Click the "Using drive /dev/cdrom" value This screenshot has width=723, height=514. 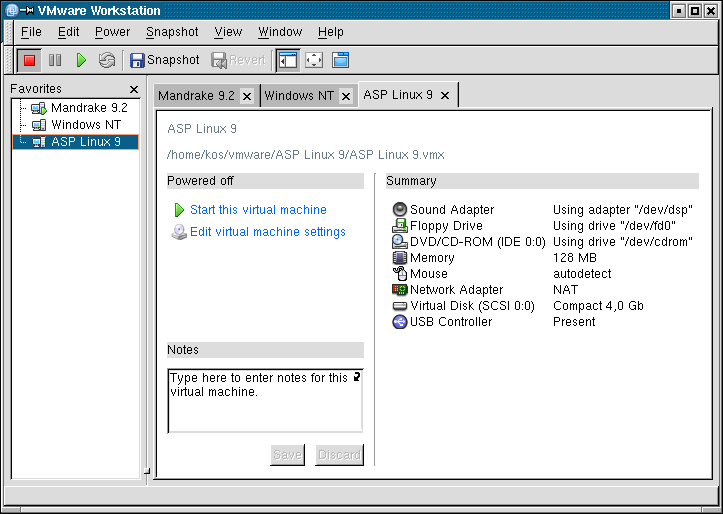point(622,242)
